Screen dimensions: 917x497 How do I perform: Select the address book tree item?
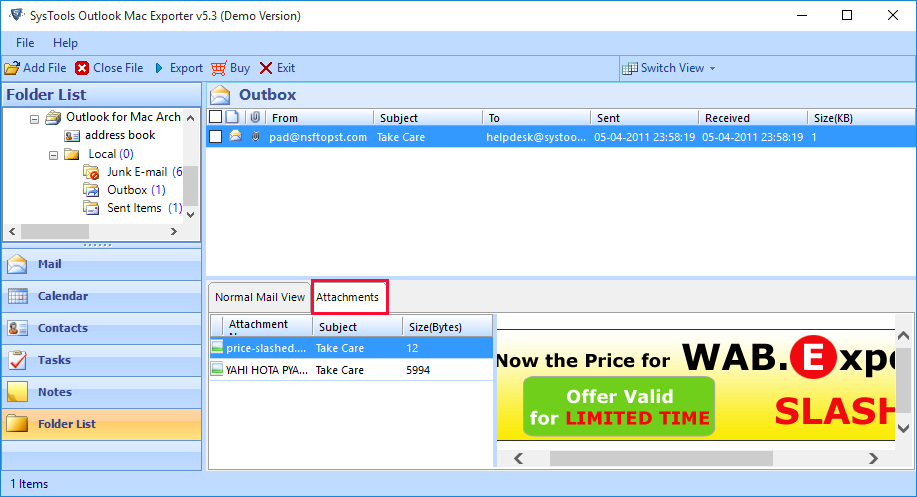coord(120,136)
